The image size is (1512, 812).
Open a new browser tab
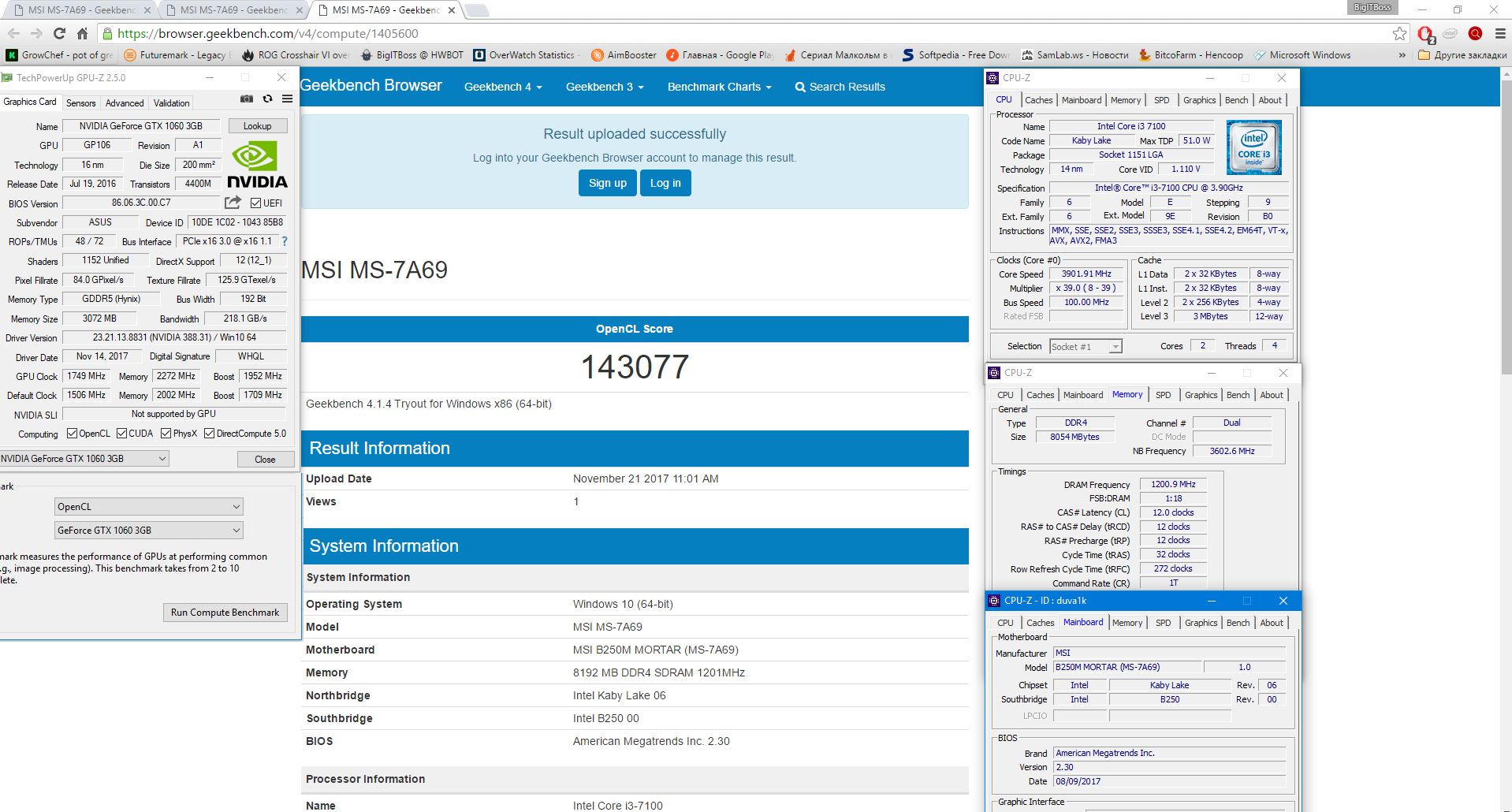click(x=477, y=10)
